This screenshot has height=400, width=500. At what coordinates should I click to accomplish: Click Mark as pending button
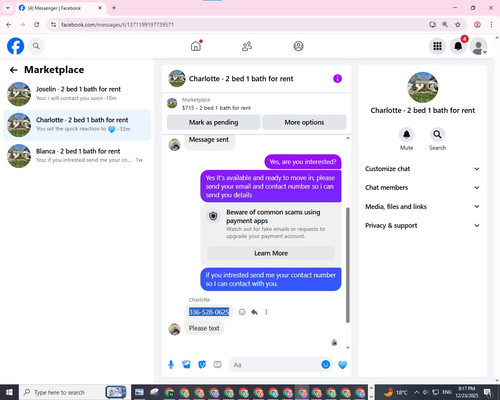click(x=213, y=122)
